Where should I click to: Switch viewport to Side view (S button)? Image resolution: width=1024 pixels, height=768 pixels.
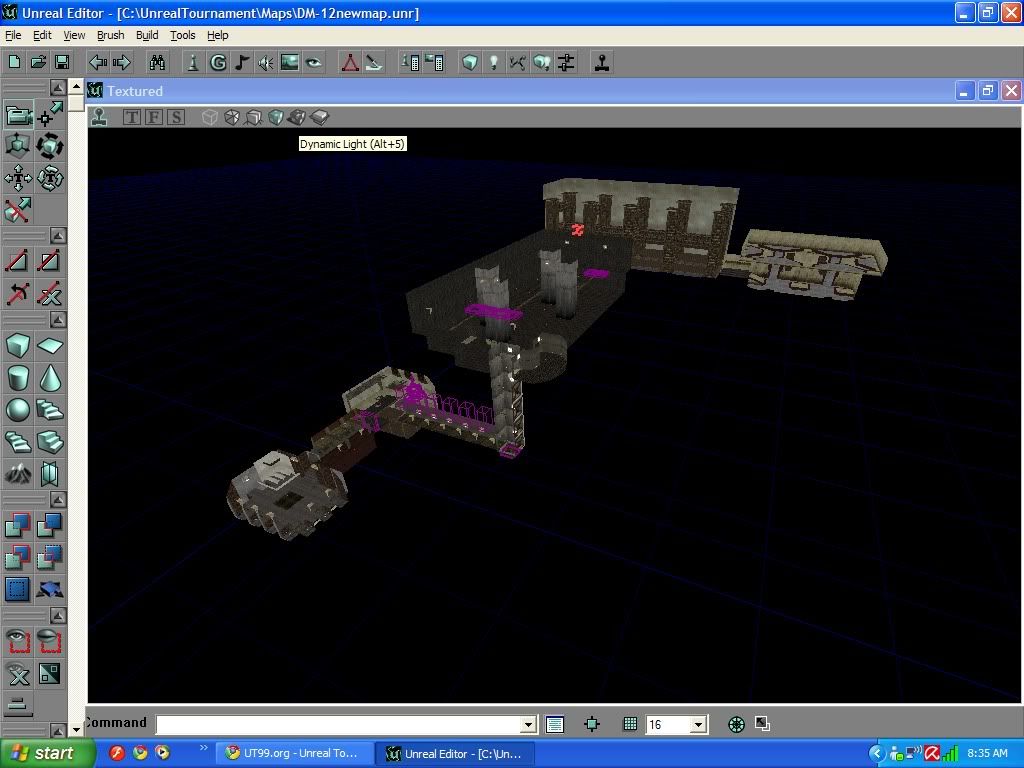point(176,117)
